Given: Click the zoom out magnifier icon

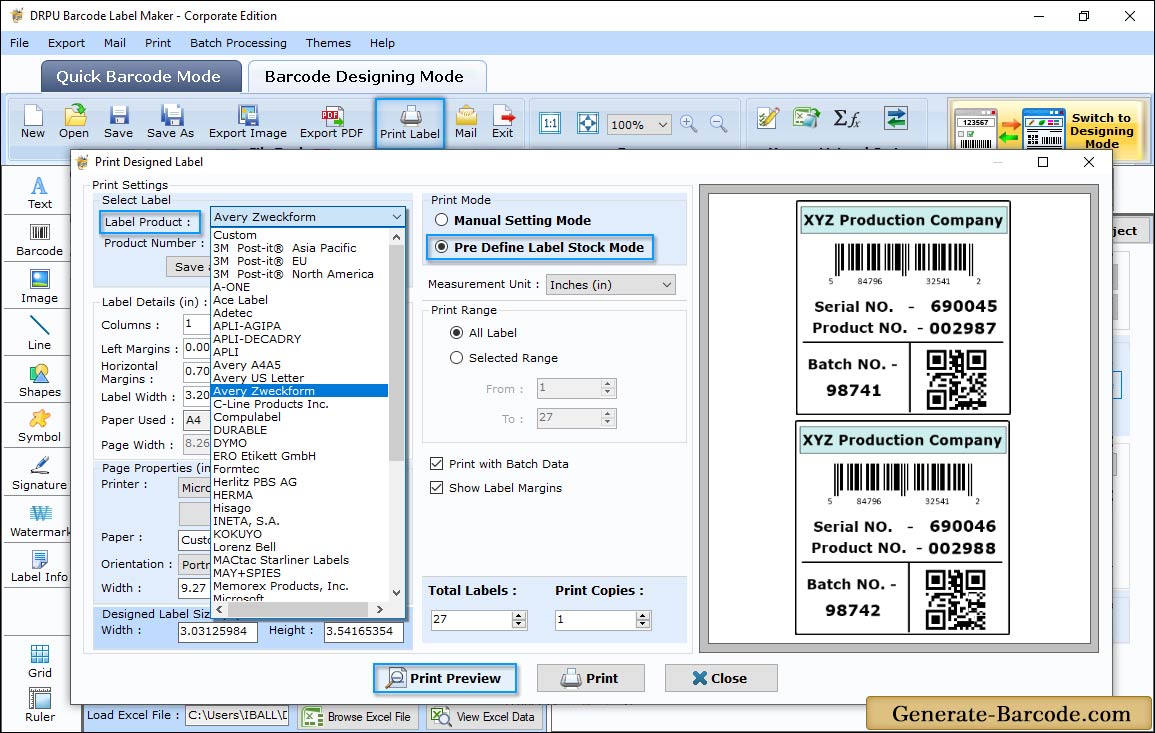Looking at the screenshot, I should coord(718,123).
